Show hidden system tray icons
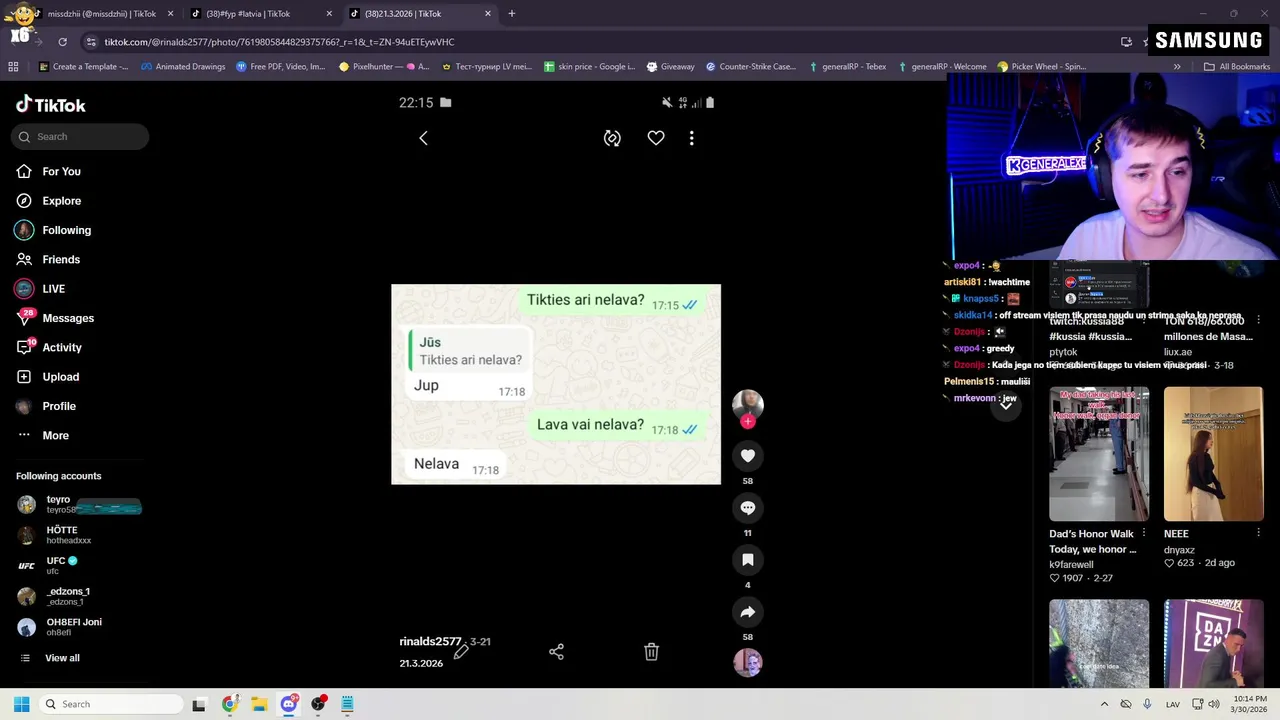Viewport: 1280px width, 720px height. (1104, 704)
